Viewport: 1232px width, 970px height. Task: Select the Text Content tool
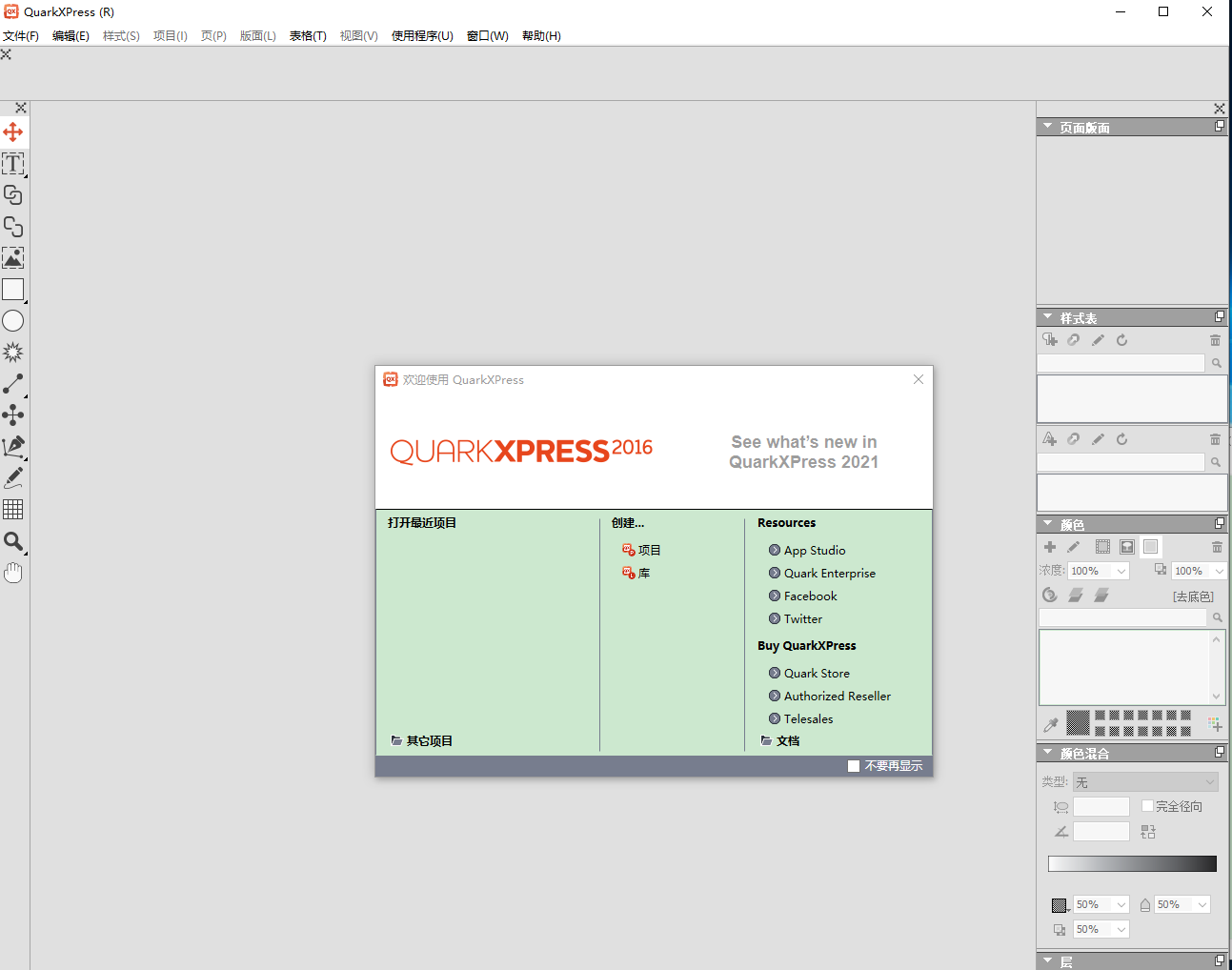(13, 164)
